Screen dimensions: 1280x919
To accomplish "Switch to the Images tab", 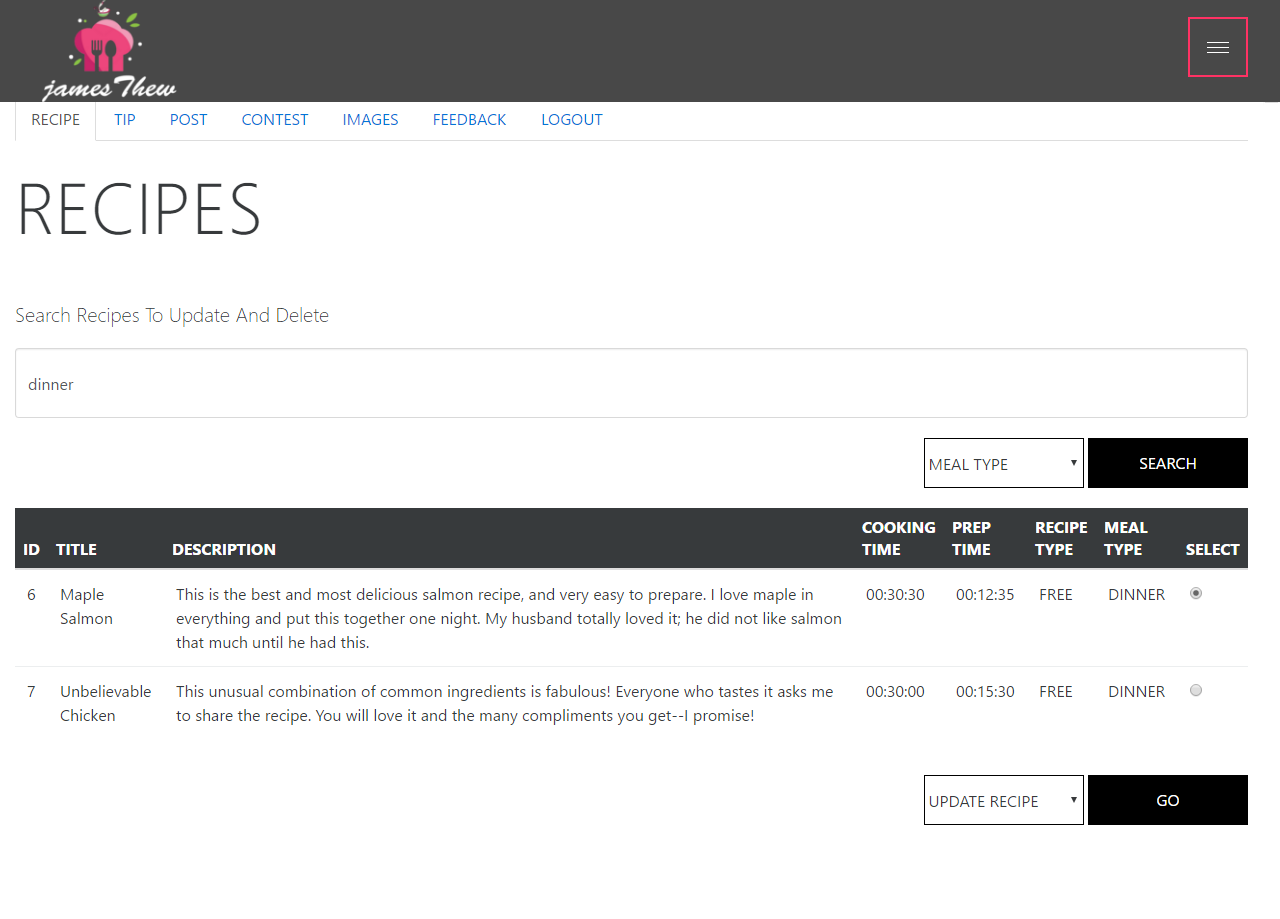I will click(370, 120).
